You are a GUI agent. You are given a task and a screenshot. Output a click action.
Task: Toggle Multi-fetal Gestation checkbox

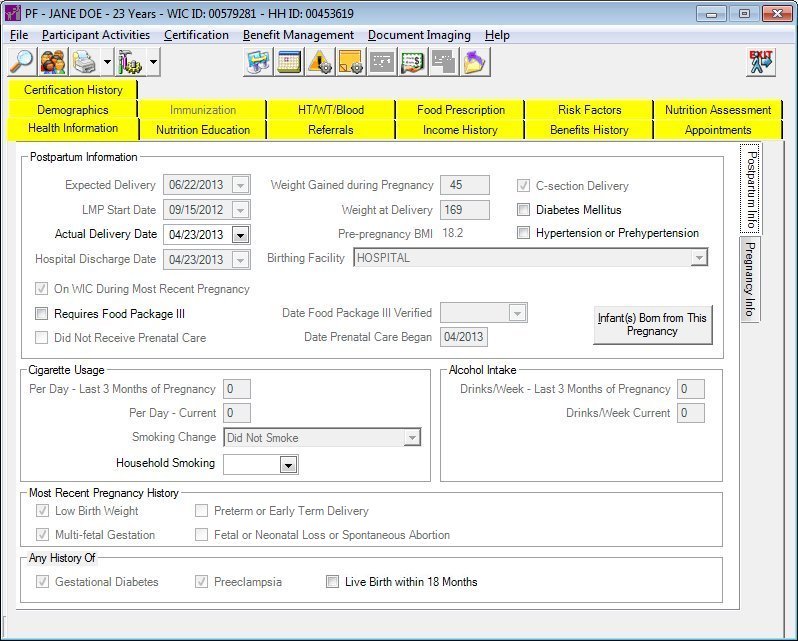pyautogui.click(x=42, y=534)
